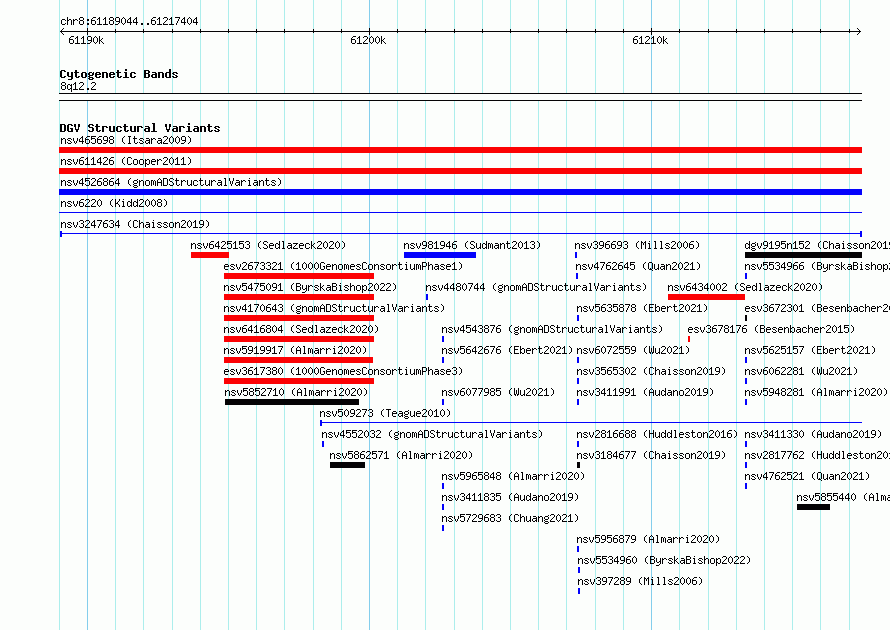Click the nsv465698 (Itsara2009) label
The height and width of the screenshot is (630, 890).
click(x=126, y=140)
